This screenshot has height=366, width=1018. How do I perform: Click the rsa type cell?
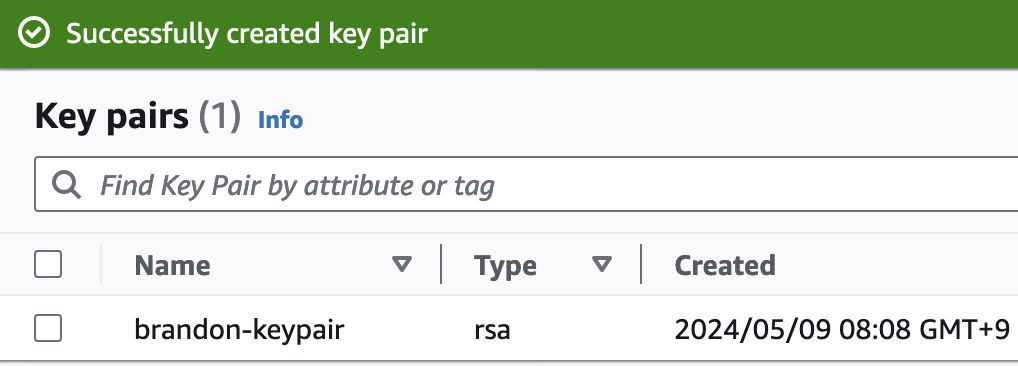tap(492, 331)
